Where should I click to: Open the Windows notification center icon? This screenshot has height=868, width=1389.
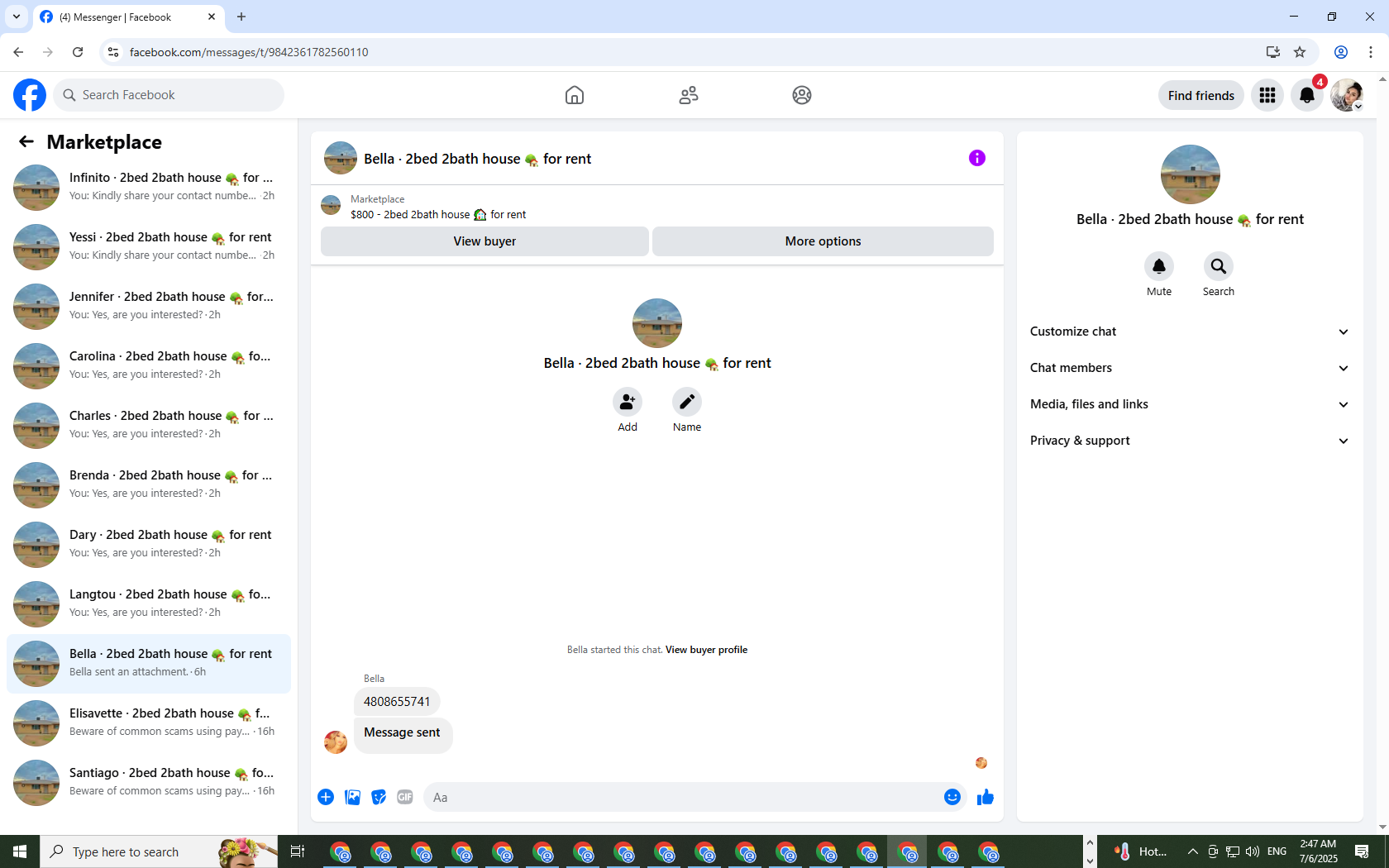pyautogui.click(x=1362, y=851)
